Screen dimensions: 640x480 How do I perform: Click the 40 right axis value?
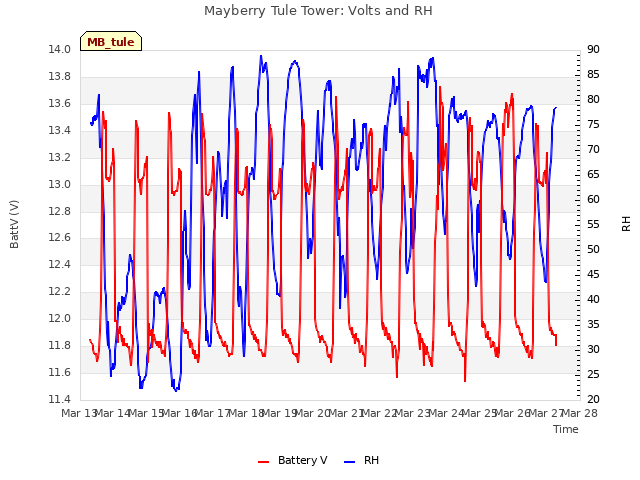(x=593, y=299)
